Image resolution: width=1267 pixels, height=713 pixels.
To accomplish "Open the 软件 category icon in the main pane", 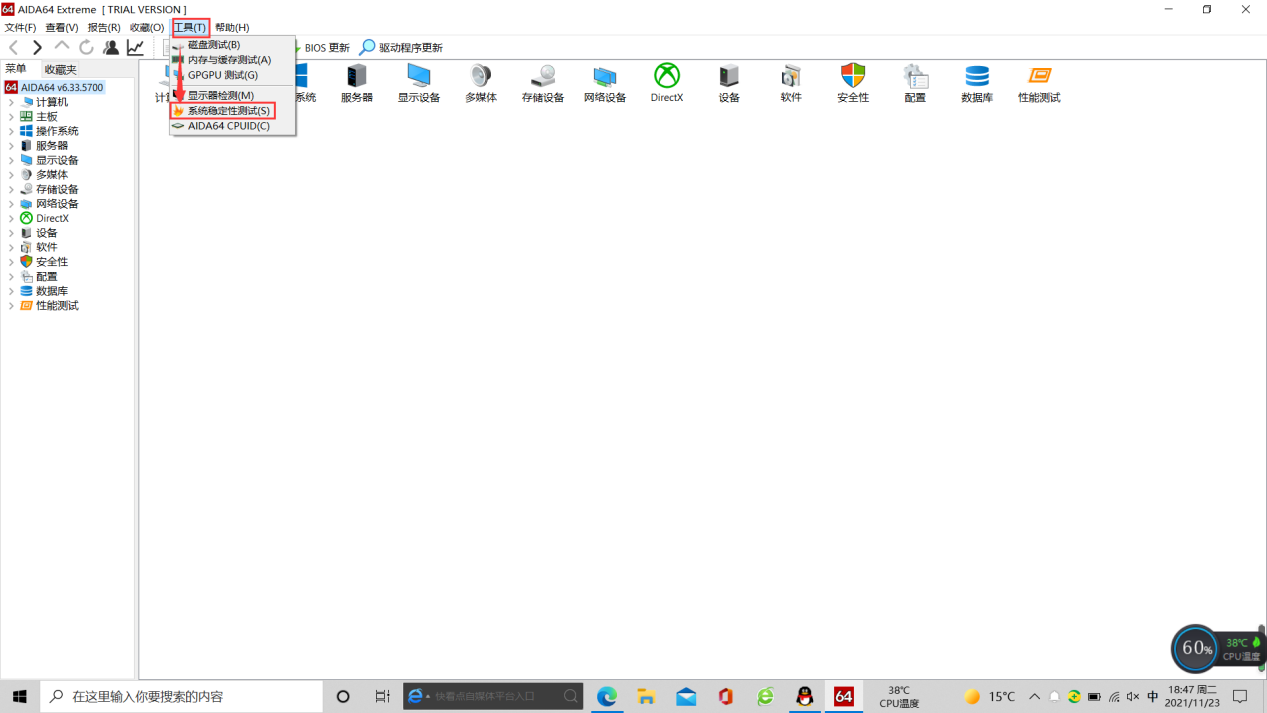I will coord(791,83).
